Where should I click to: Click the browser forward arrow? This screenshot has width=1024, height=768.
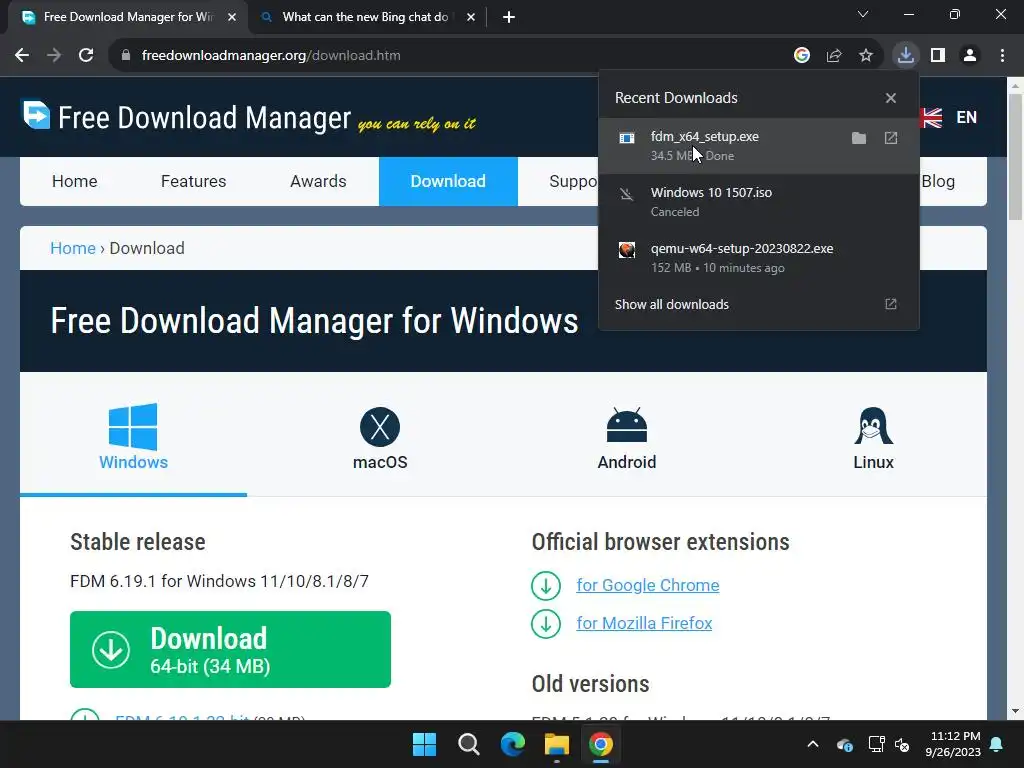(x=54, y=56)
